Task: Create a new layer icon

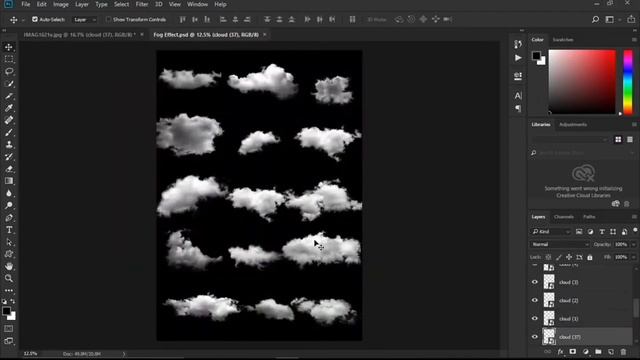Action: coord(611,352)
